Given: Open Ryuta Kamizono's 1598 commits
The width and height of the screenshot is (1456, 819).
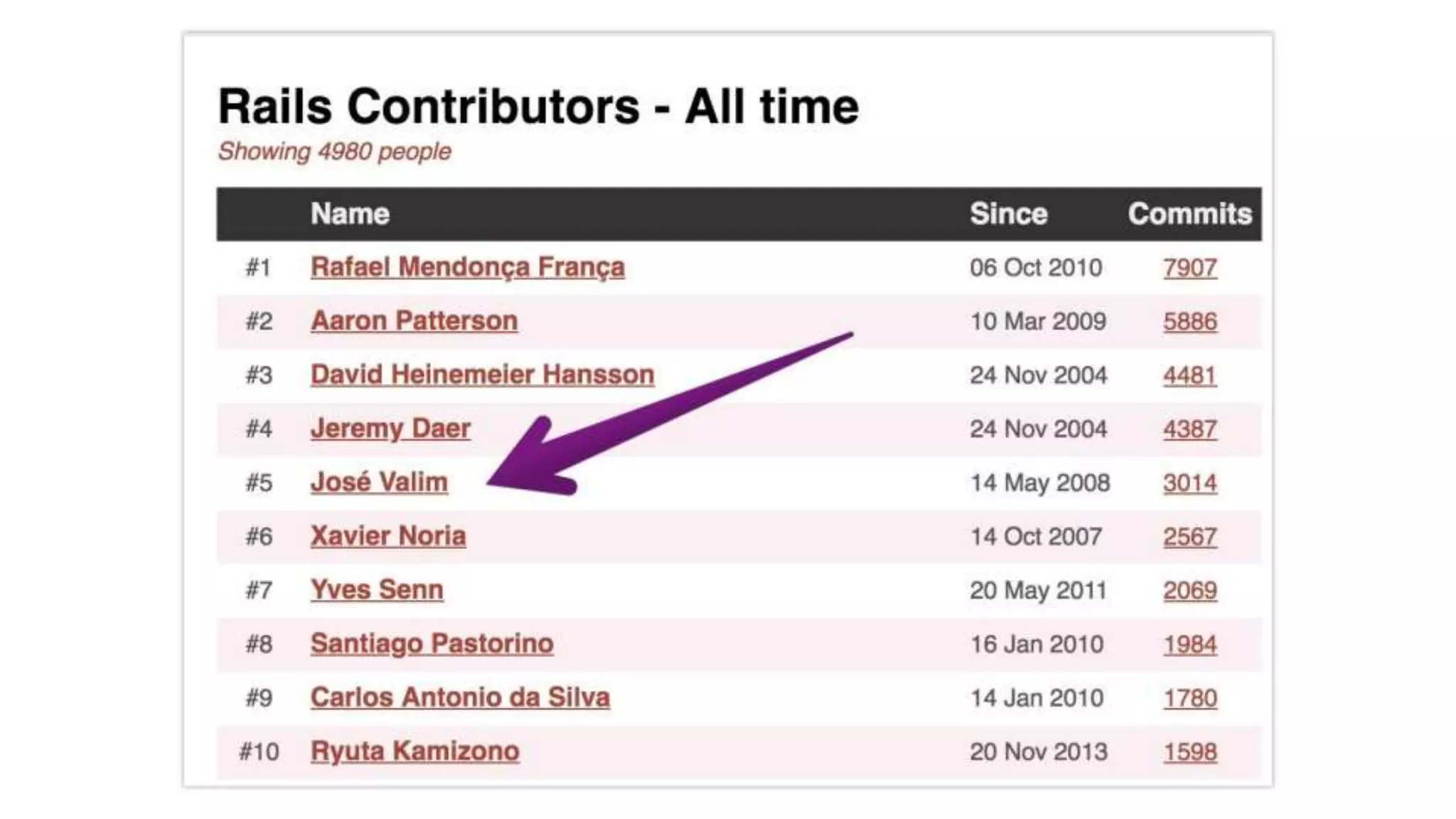Looking at the screenshot, I should [x=1190, y=752].
